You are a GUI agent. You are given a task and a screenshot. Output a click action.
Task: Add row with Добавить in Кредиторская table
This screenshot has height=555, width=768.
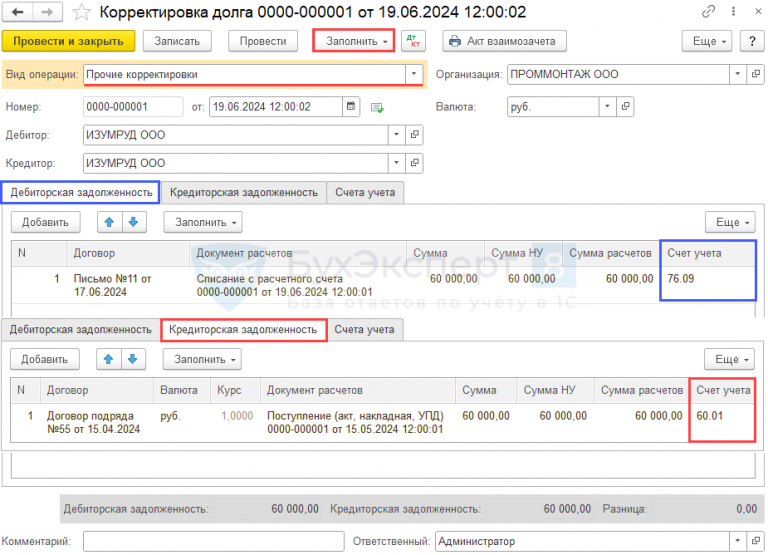click(x=44, y=360)
